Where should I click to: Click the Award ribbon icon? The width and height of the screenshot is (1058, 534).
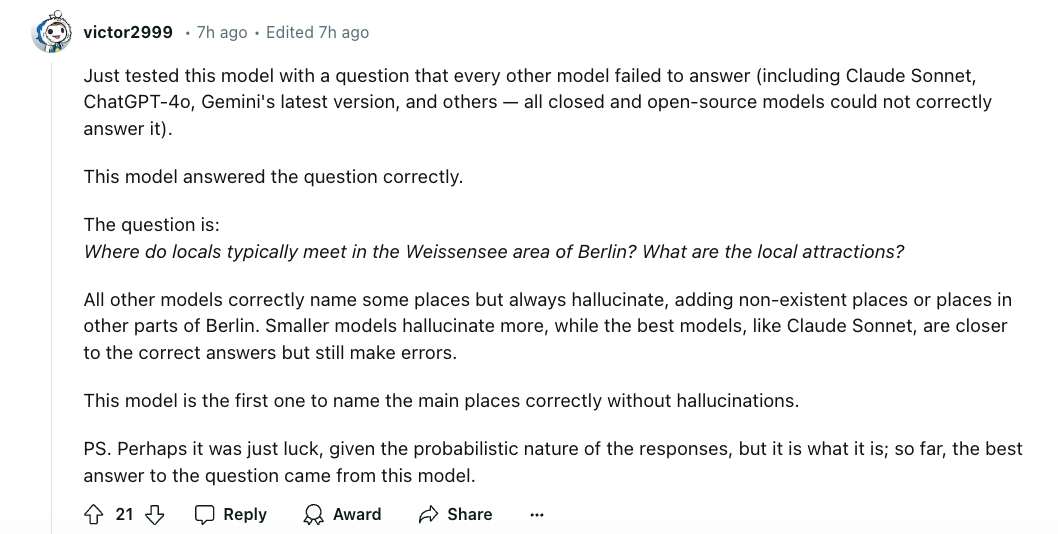tap(314, 514)
